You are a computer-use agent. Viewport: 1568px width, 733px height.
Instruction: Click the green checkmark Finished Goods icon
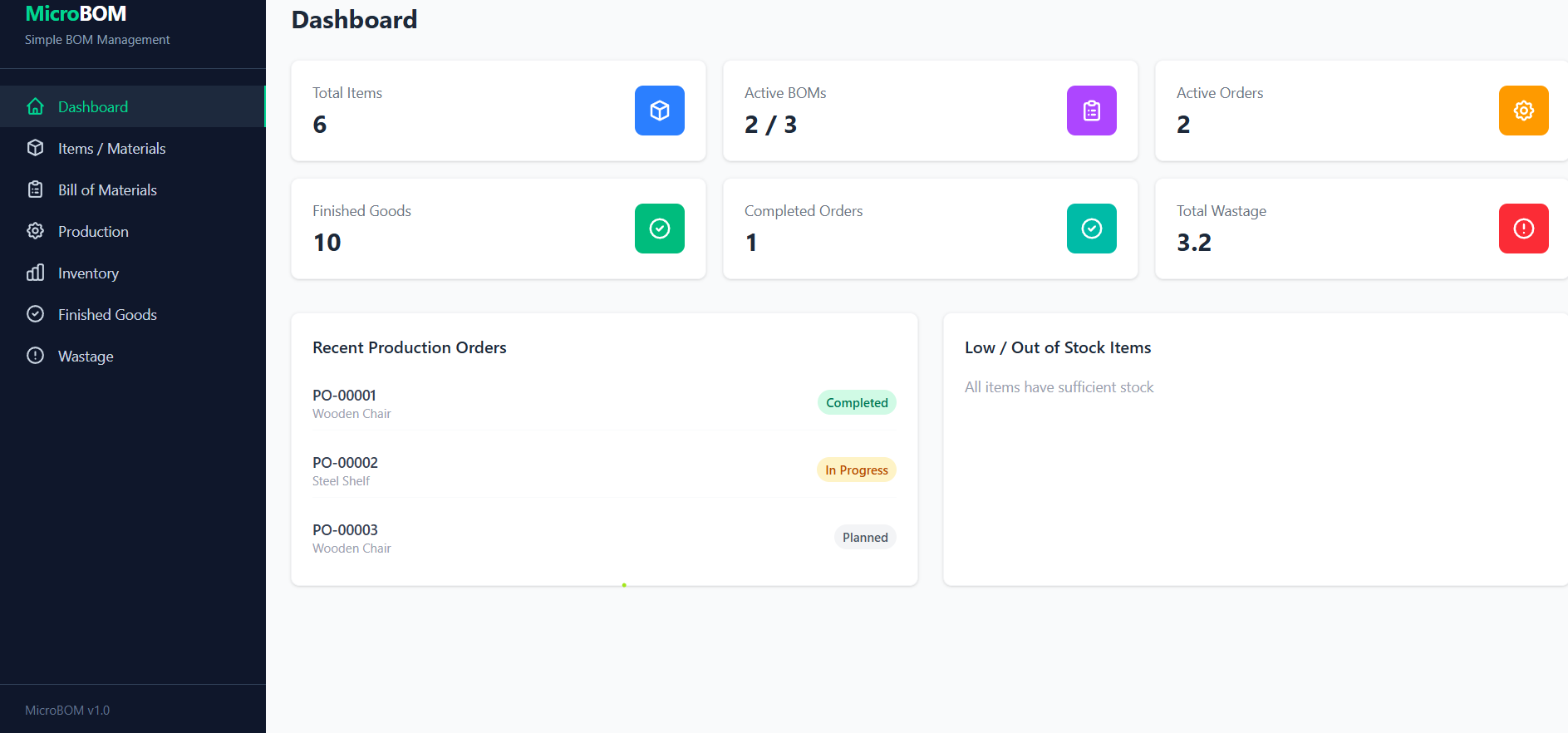coord(659,229)
